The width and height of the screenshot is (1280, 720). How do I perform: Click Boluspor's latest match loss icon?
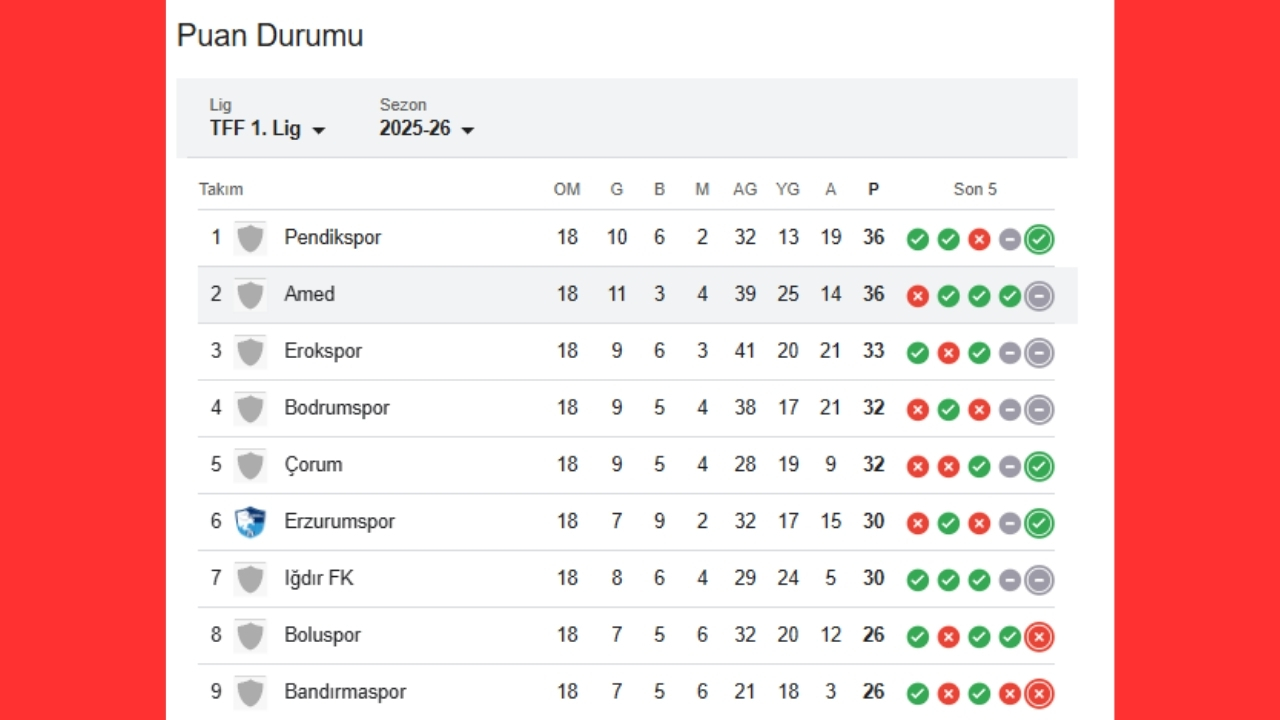pyautogui.click(x=1039, y=636)
